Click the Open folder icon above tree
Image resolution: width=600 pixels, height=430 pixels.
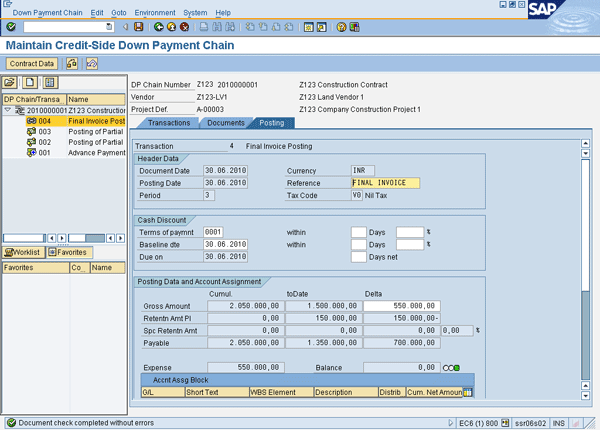pyautogui.click(x=11, y=82)
